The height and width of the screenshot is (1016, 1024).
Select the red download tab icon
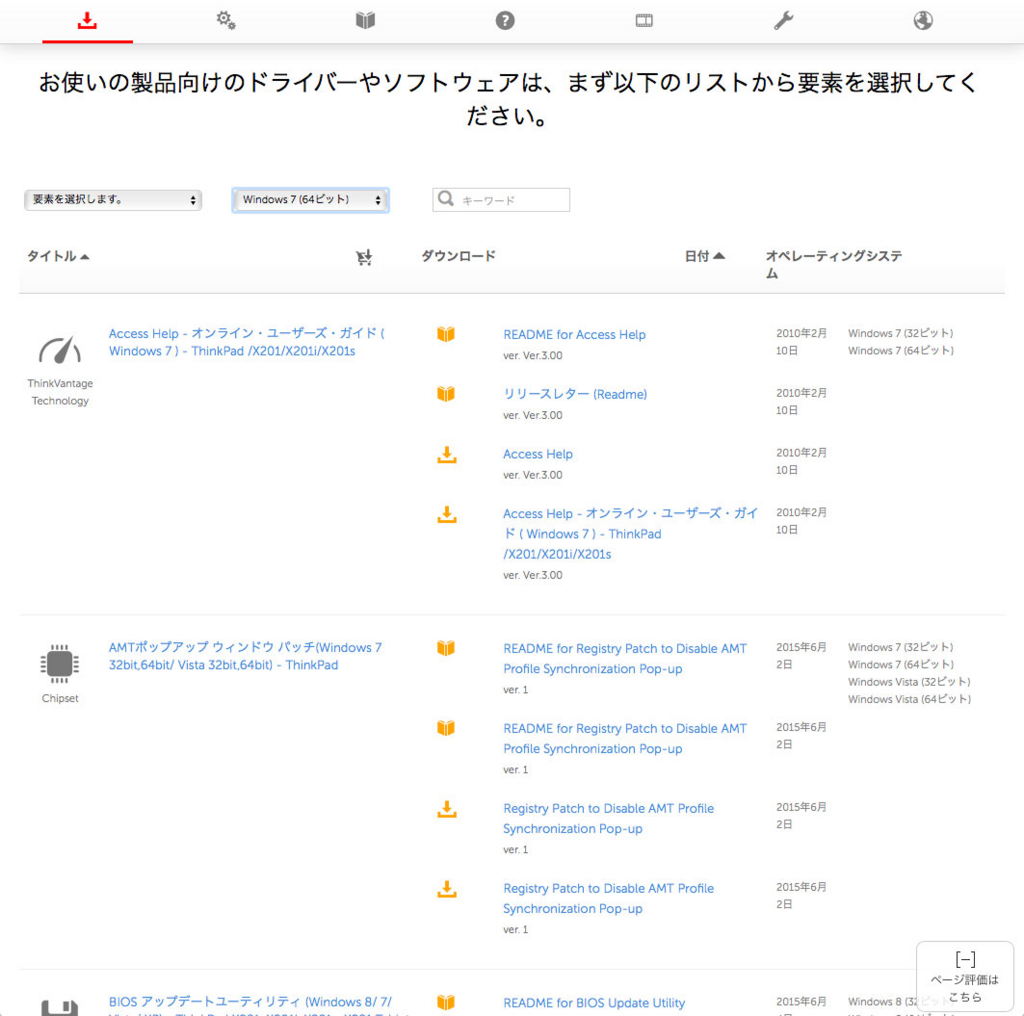pos(87,19)
